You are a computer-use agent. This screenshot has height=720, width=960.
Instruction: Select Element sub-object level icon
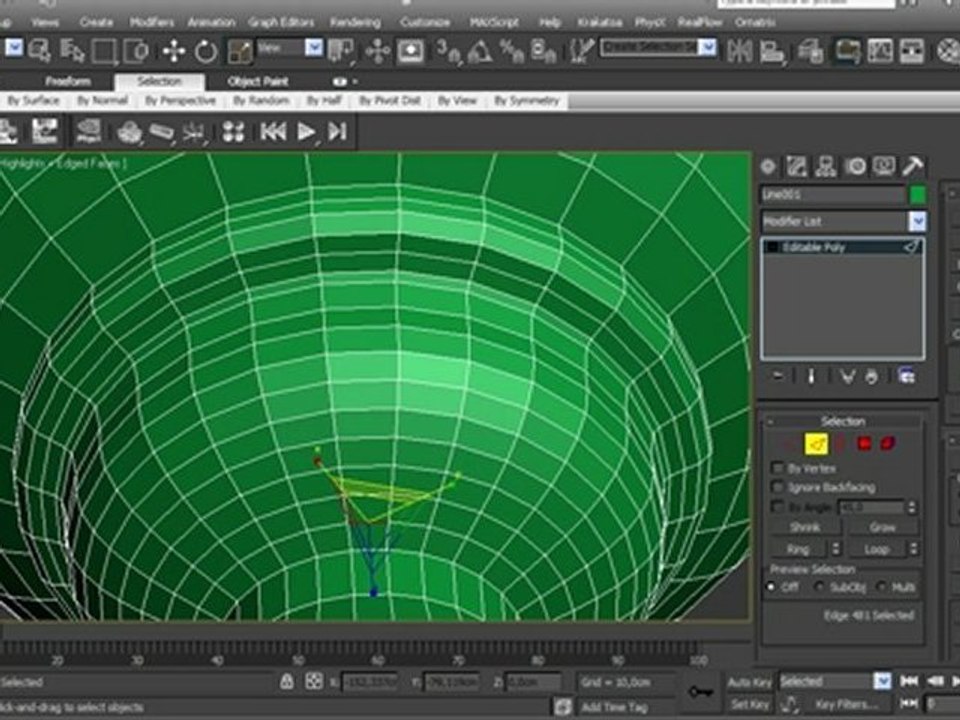tap(888, 444)
